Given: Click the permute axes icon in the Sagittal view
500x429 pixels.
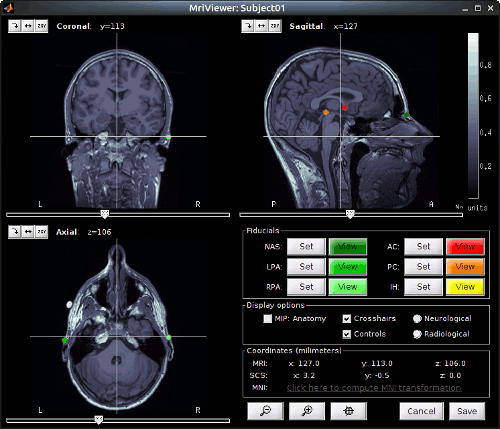Looking at the screenshot, I should tap(275, 26).
